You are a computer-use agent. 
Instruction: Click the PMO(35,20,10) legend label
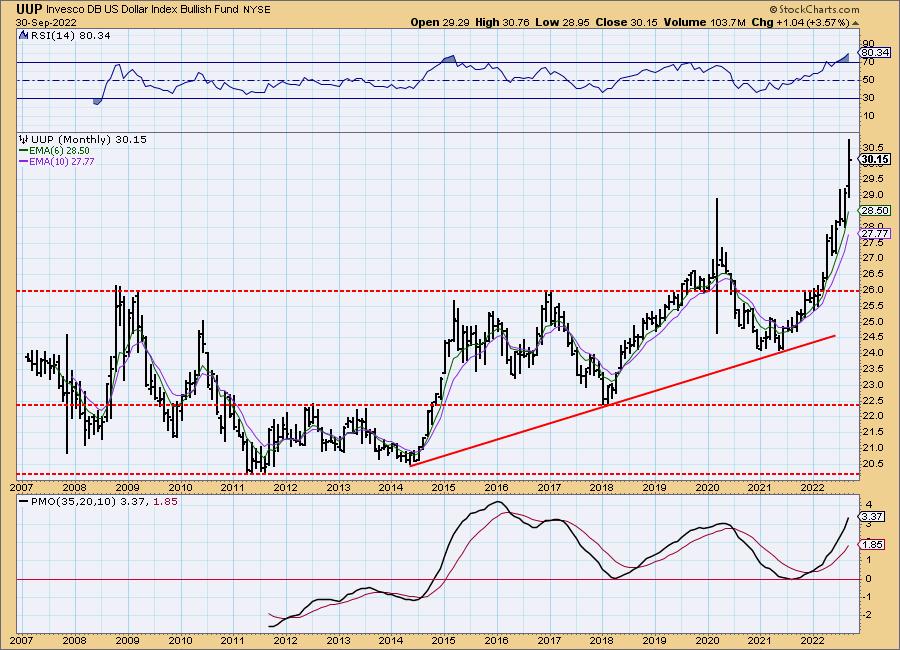72,501
